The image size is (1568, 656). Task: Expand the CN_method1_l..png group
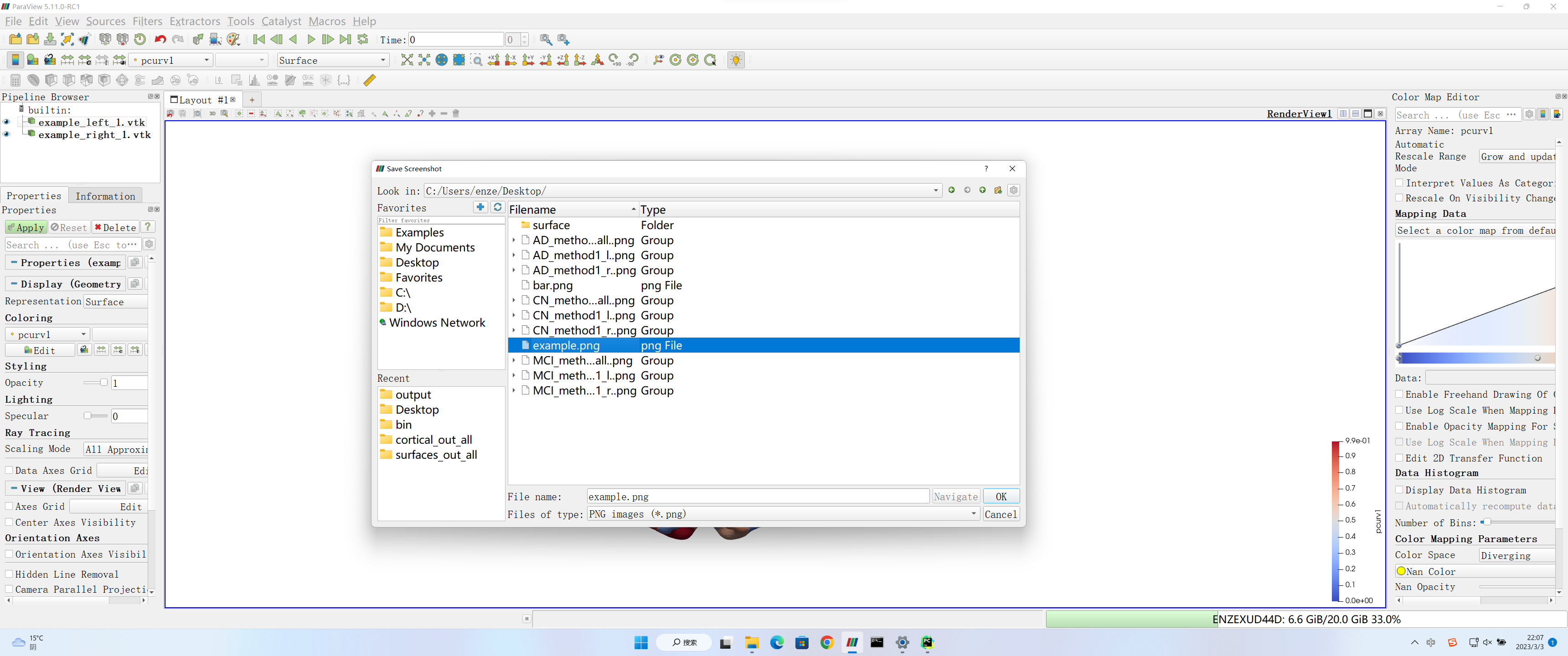click(x=514, y=315)
